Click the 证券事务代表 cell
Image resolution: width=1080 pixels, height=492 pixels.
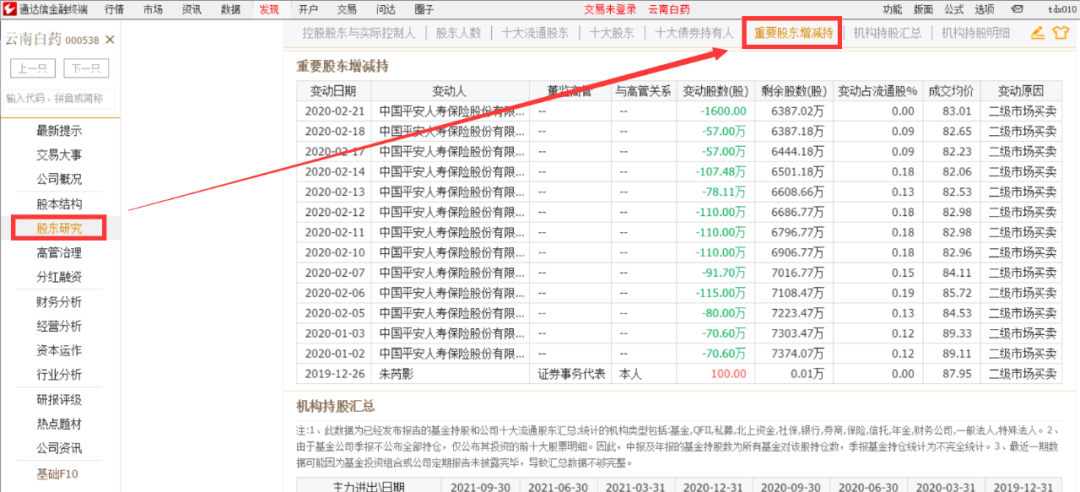click(x=571, y=374)
